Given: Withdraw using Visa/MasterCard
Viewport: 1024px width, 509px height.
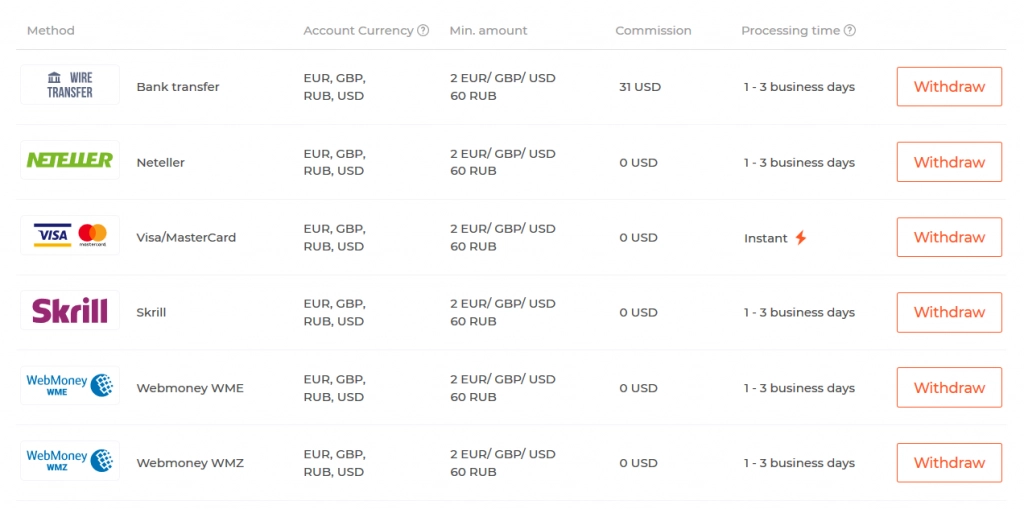Looking at the screenshot, I should 949,237.
